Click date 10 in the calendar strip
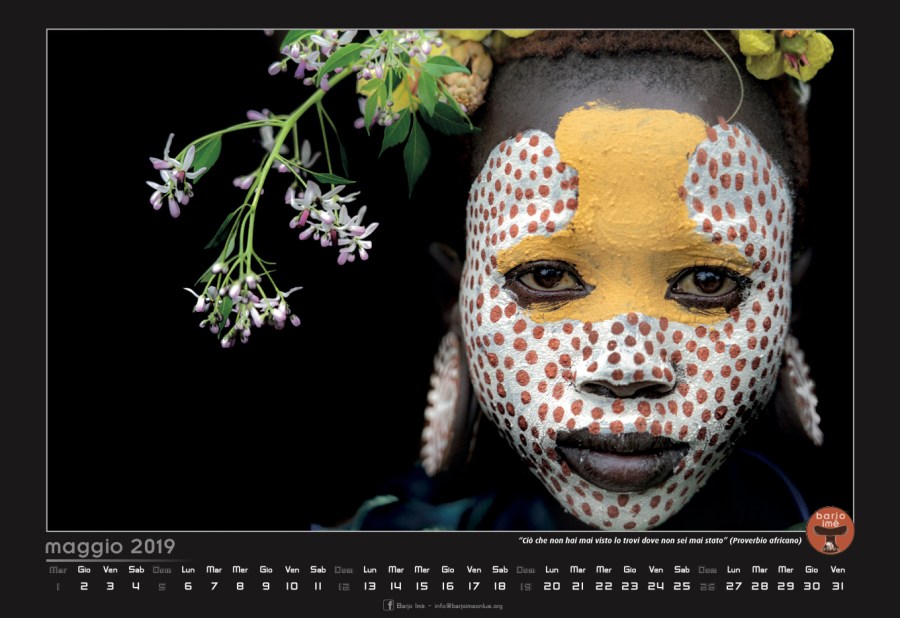Image resolution: width=900 pixels, height=618 pixels. 292,586
